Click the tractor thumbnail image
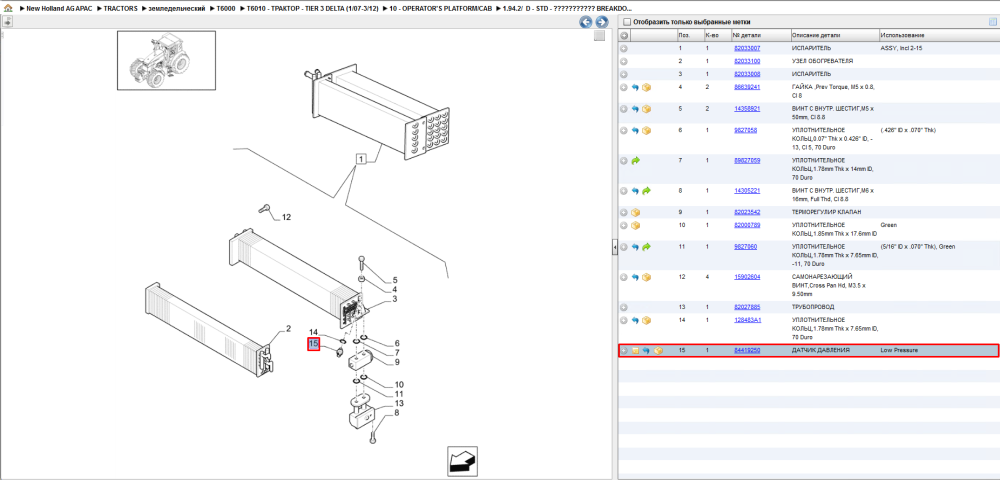The width and height of the screenshot is (1000, 480). tap(166, 61)
